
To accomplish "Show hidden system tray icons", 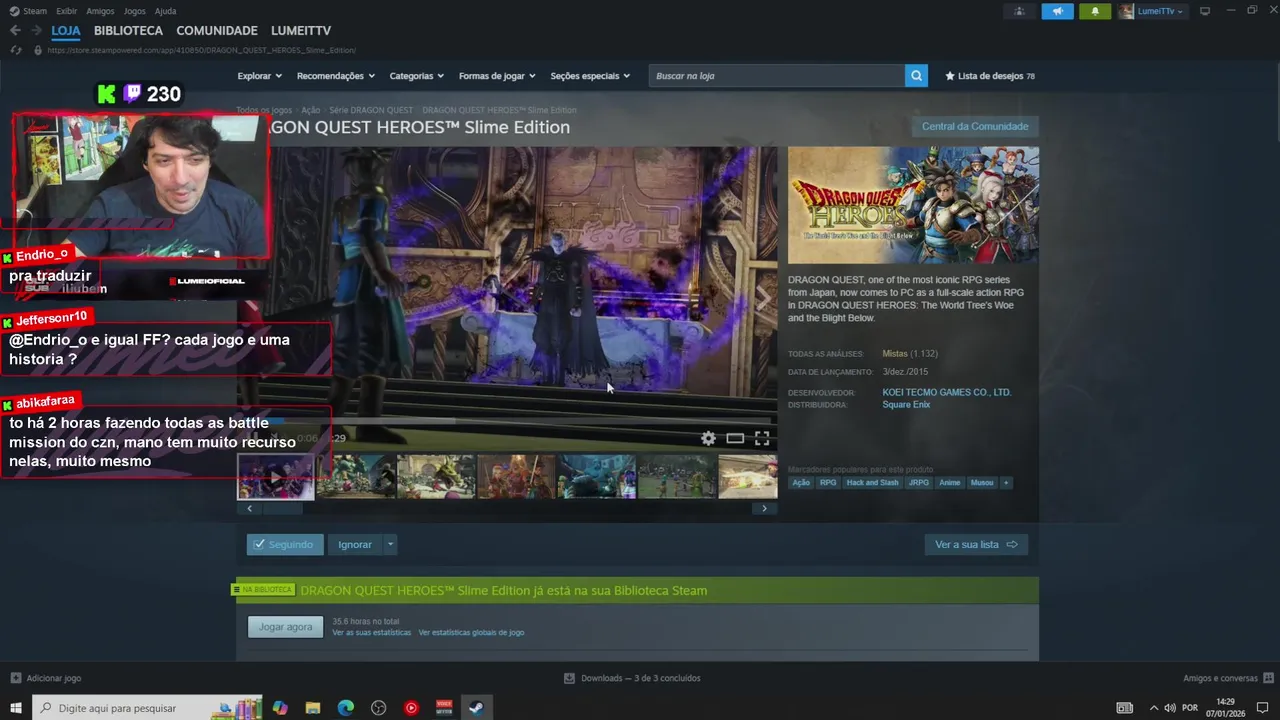I will coord(1154,708).
